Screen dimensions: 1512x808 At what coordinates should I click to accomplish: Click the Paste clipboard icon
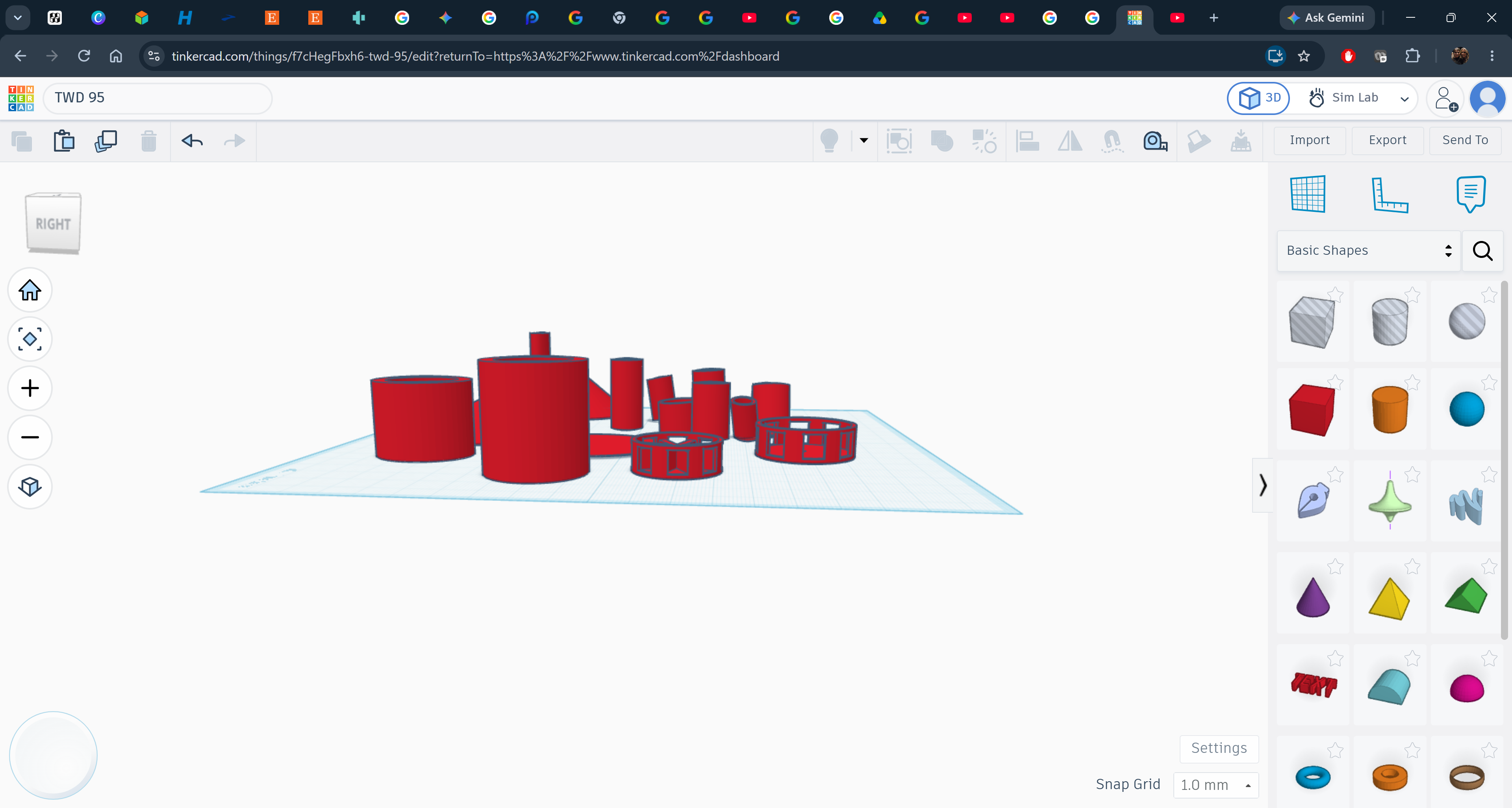pyautogui.click(x=64, y=141)
